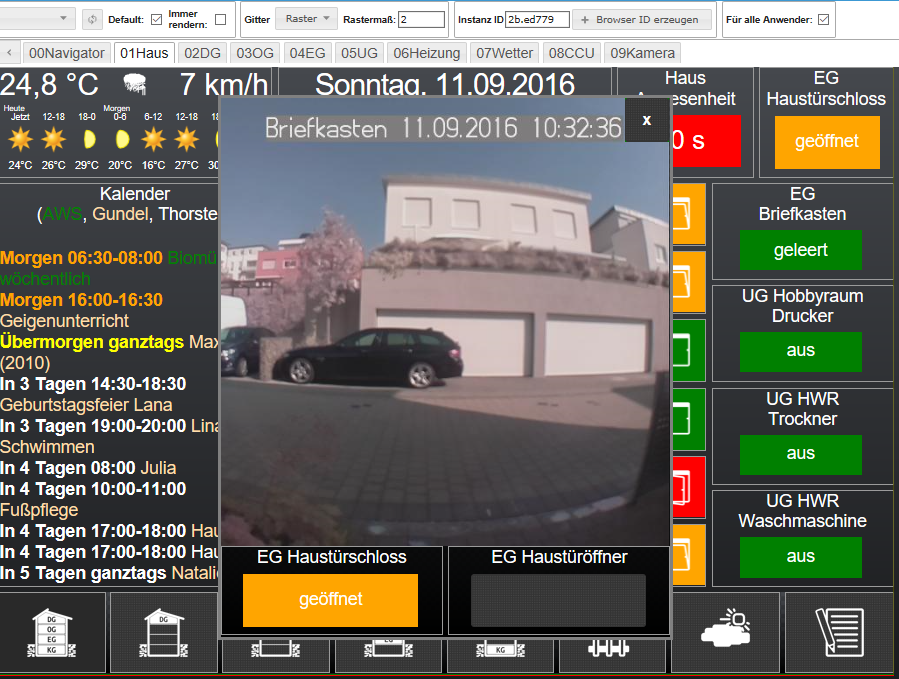Open the 02DG tab
899x679 pixels.
coord(202,53)
